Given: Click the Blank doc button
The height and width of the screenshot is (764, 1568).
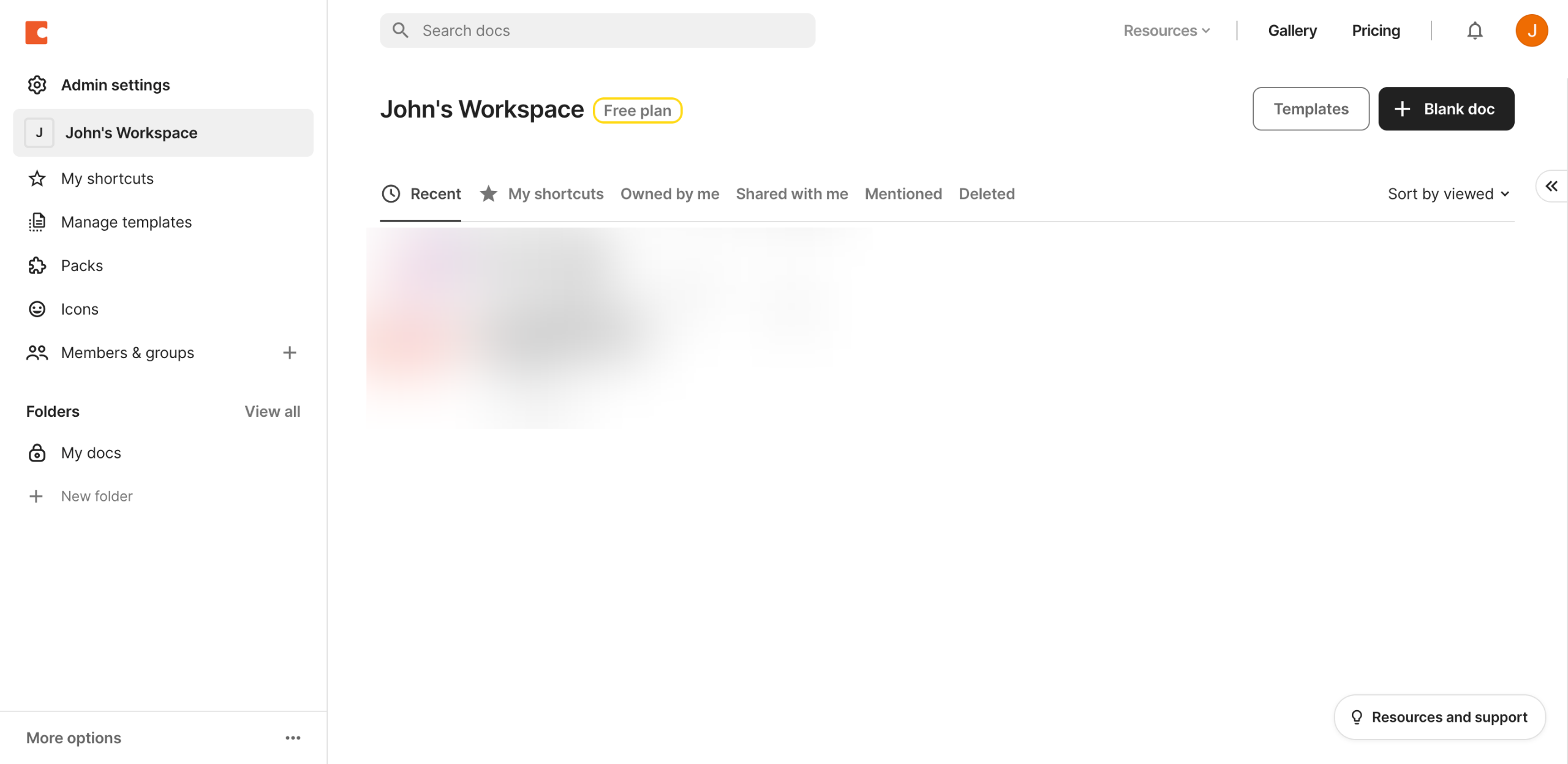Looking at the screenshot, I should [1445, 109].
